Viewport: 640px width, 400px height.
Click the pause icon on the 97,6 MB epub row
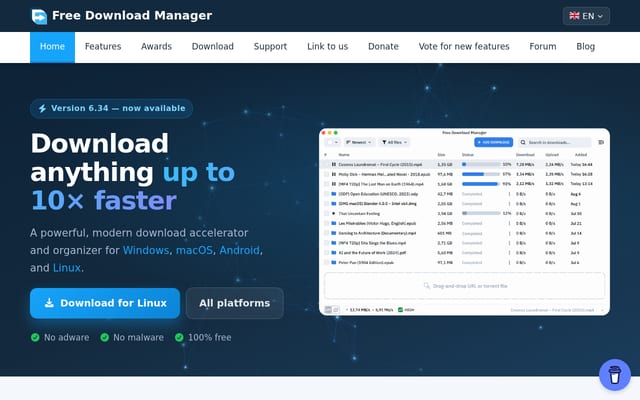[333, 174]
